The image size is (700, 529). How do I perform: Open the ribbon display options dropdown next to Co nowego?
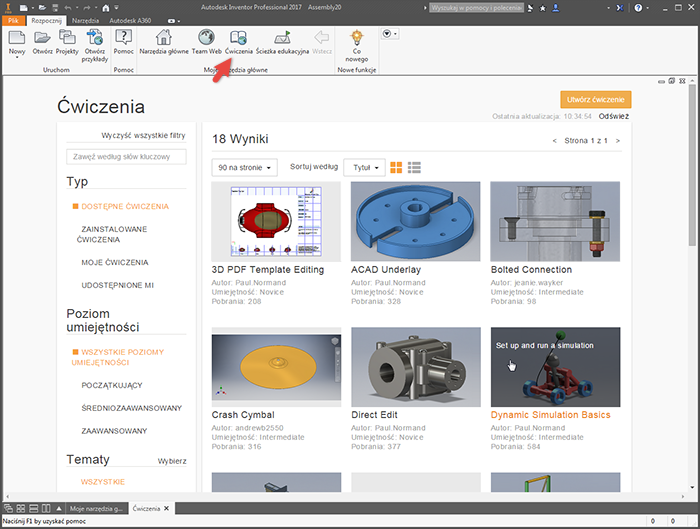tap(389, 33)
